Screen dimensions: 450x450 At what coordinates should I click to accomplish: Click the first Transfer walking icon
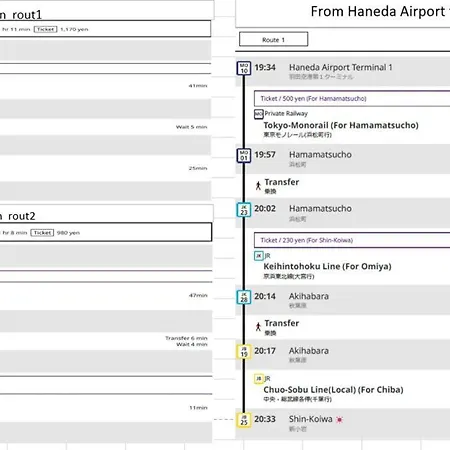tap(258, 186)
